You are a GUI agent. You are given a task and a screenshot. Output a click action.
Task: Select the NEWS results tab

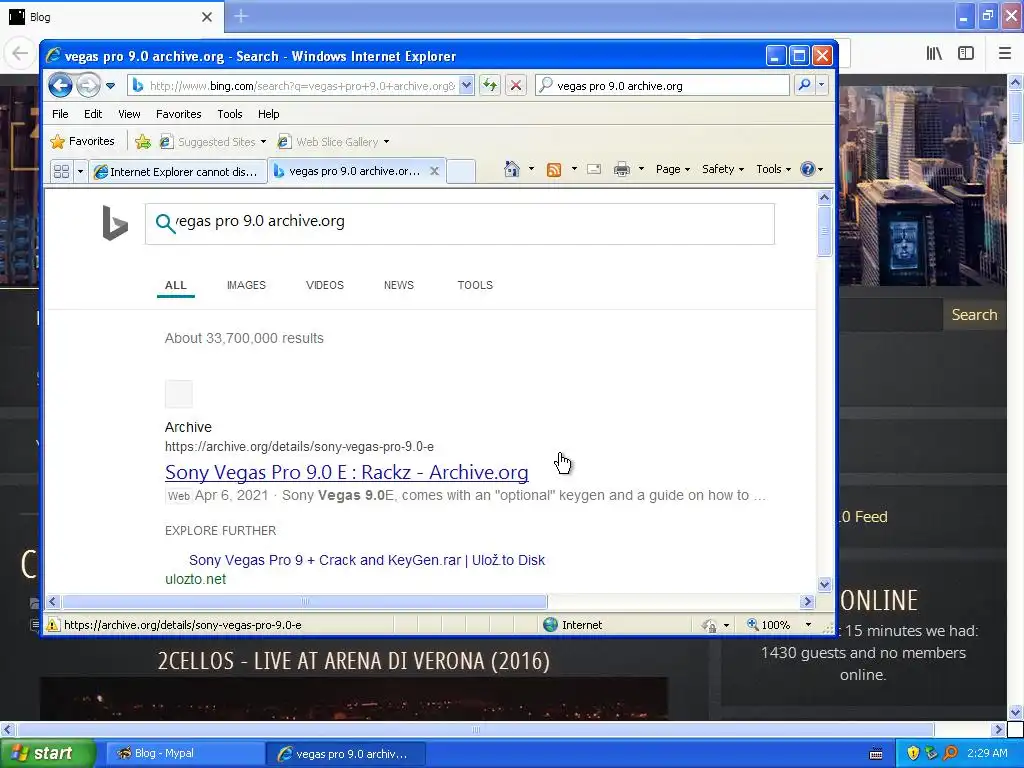point(399,285)
